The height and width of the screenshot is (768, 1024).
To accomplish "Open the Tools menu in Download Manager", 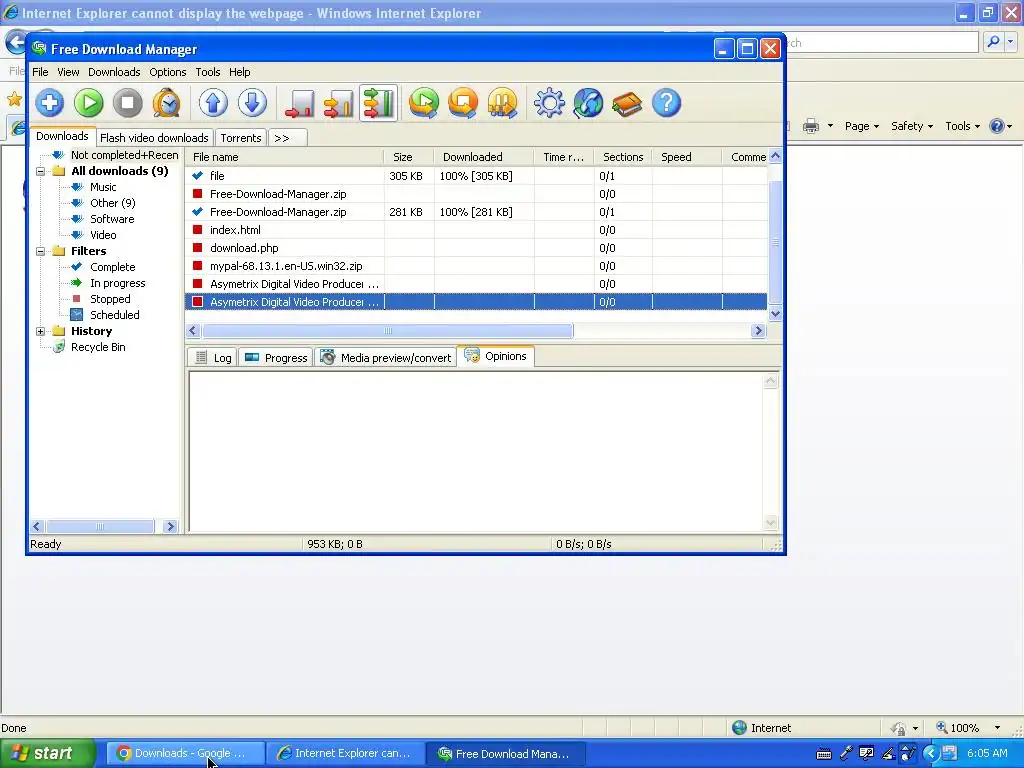I will point(208,72).
